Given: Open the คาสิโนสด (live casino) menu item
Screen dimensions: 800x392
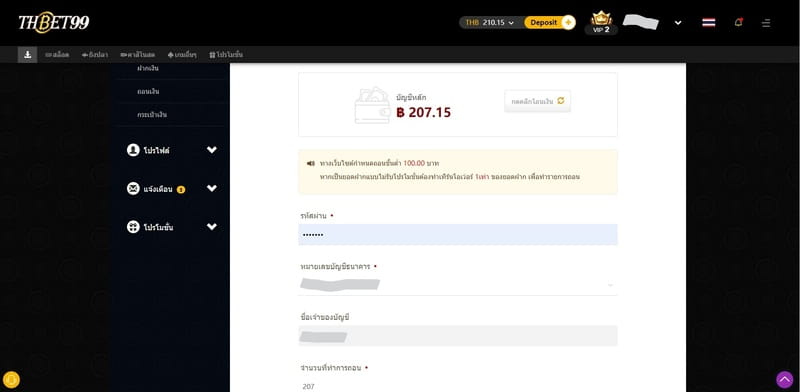Looking at the screenshot, I should click(137, 55).
